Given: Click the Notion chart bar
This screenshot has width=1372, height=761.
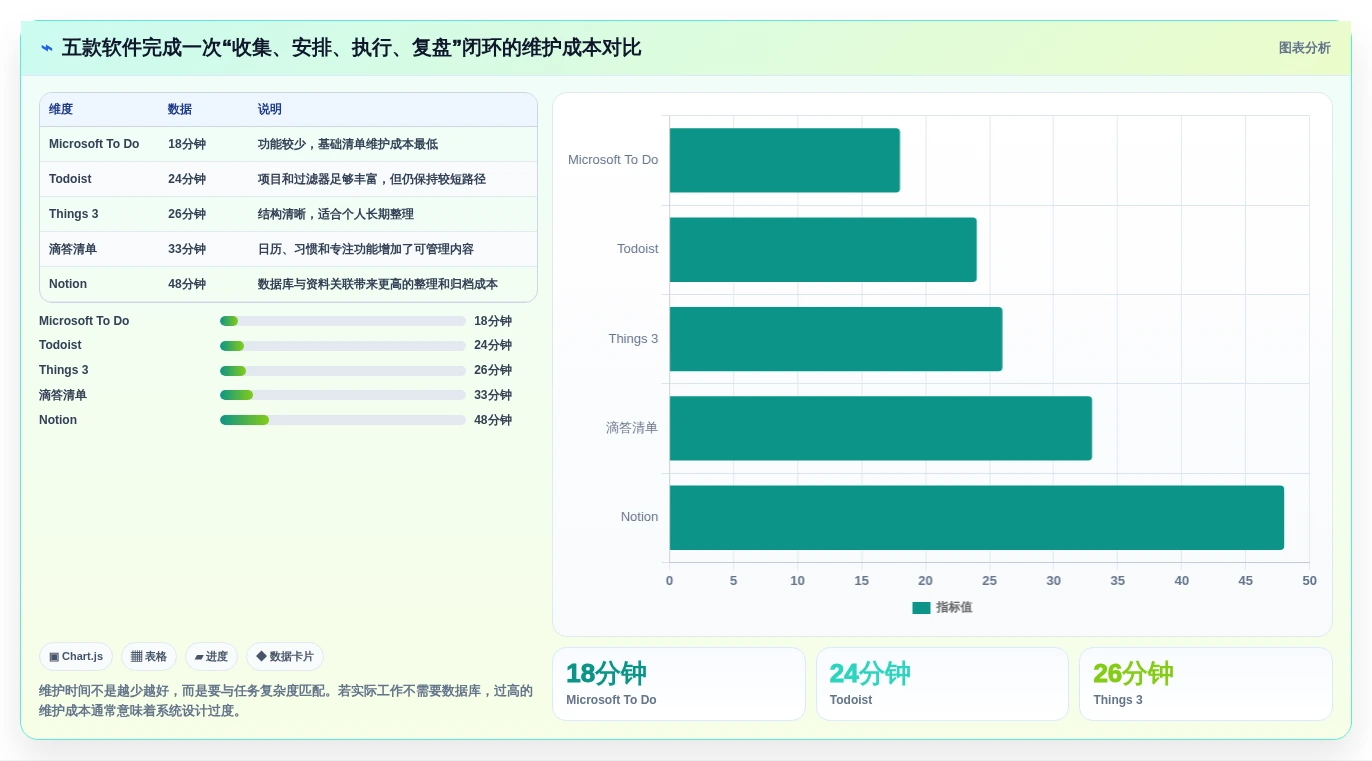Looking at the screenshot, I should point(976,518).
